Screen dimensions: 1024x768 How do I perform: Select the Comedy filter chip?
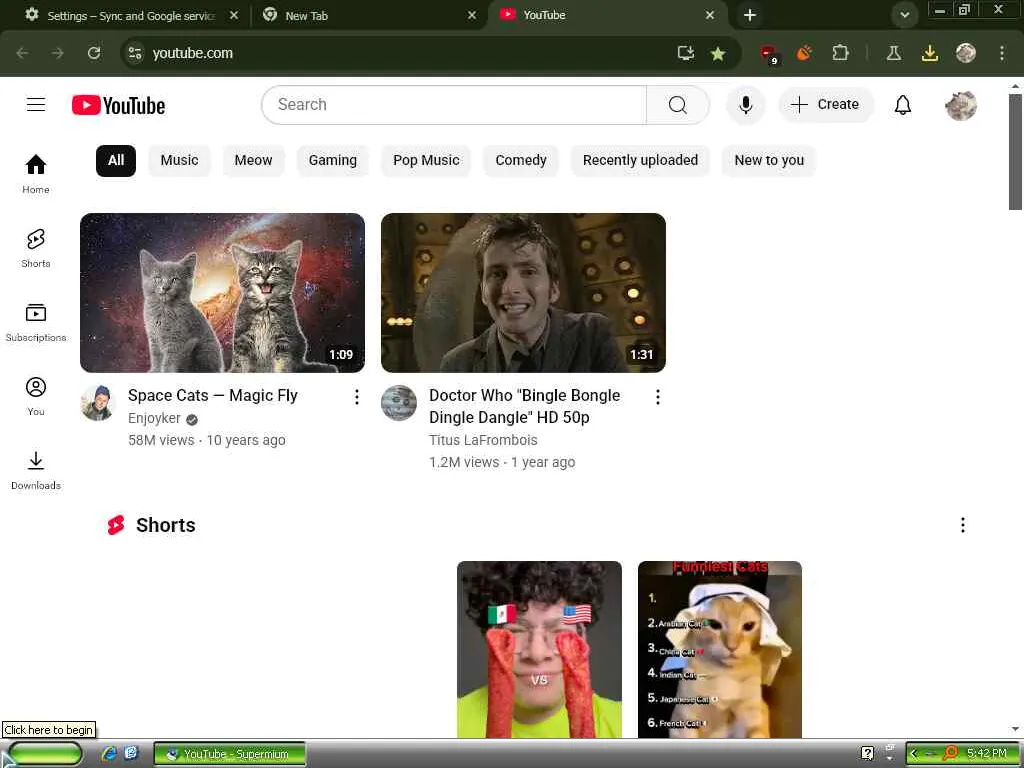coord(520,161)
